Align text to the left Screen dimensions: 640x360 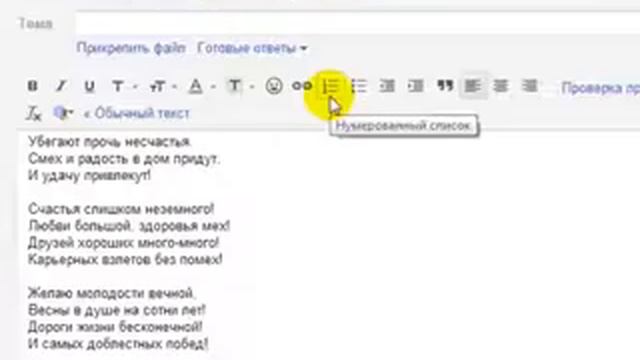pyautogui.click(x=473, y=86)
